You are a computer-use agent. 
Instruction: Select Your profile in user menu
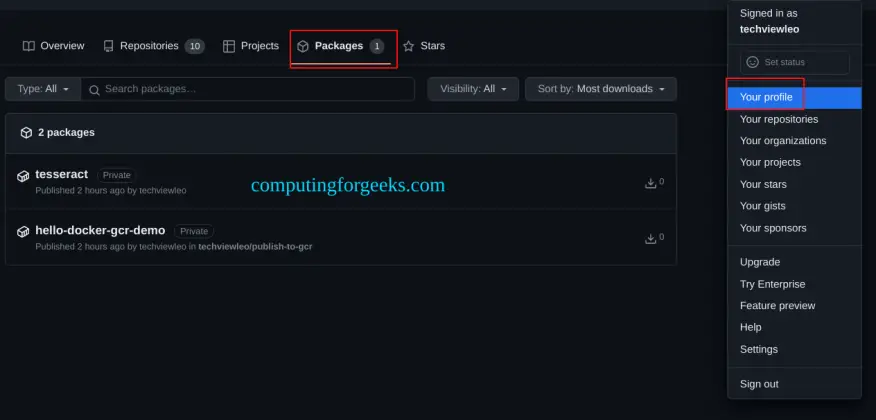766,97
